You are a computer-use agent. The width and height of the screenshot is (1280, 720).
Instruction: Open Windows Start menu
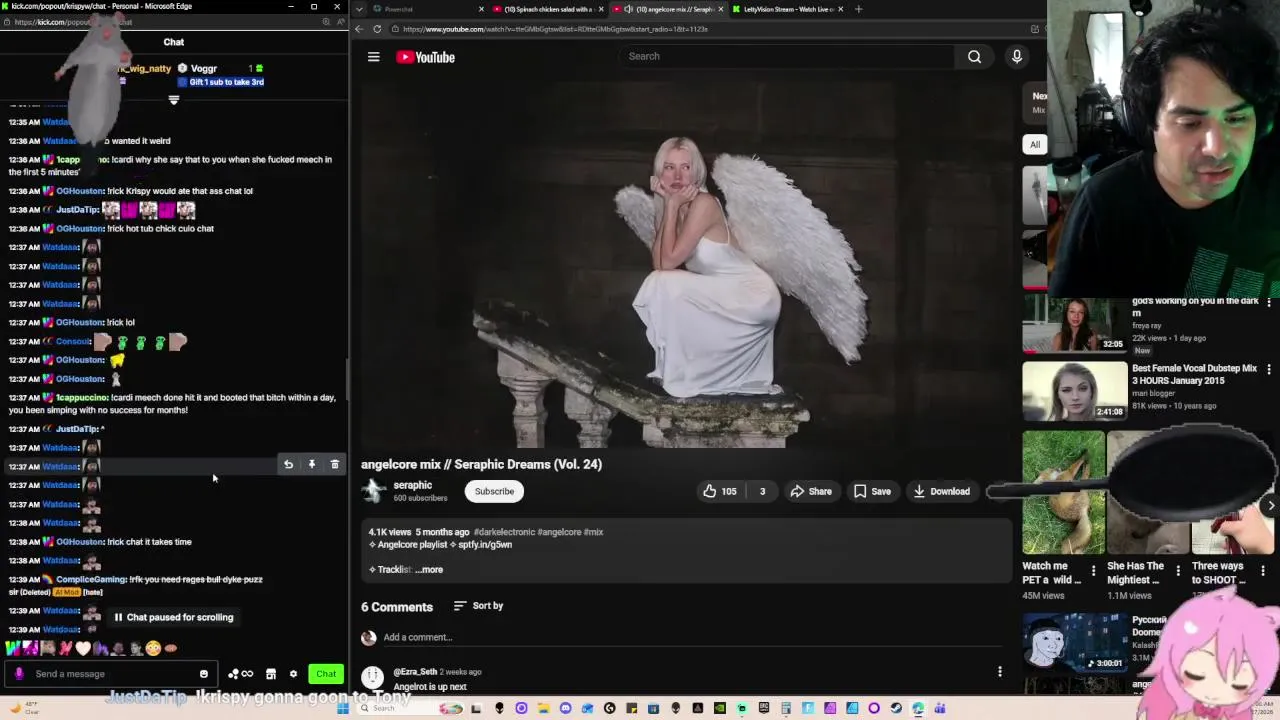tap(344, 708)
